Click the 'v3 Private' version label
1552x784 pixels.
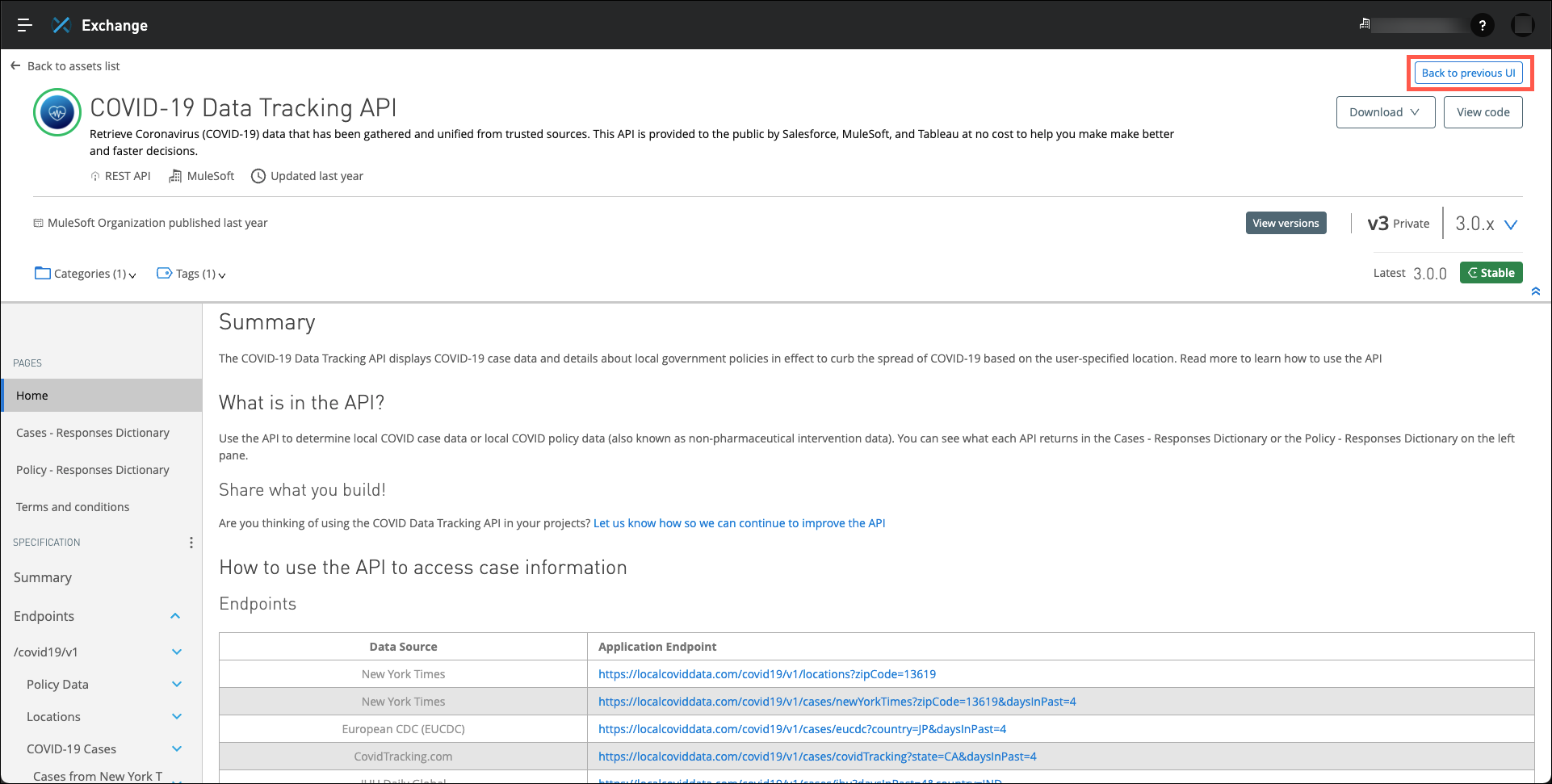click(1399, 224)
